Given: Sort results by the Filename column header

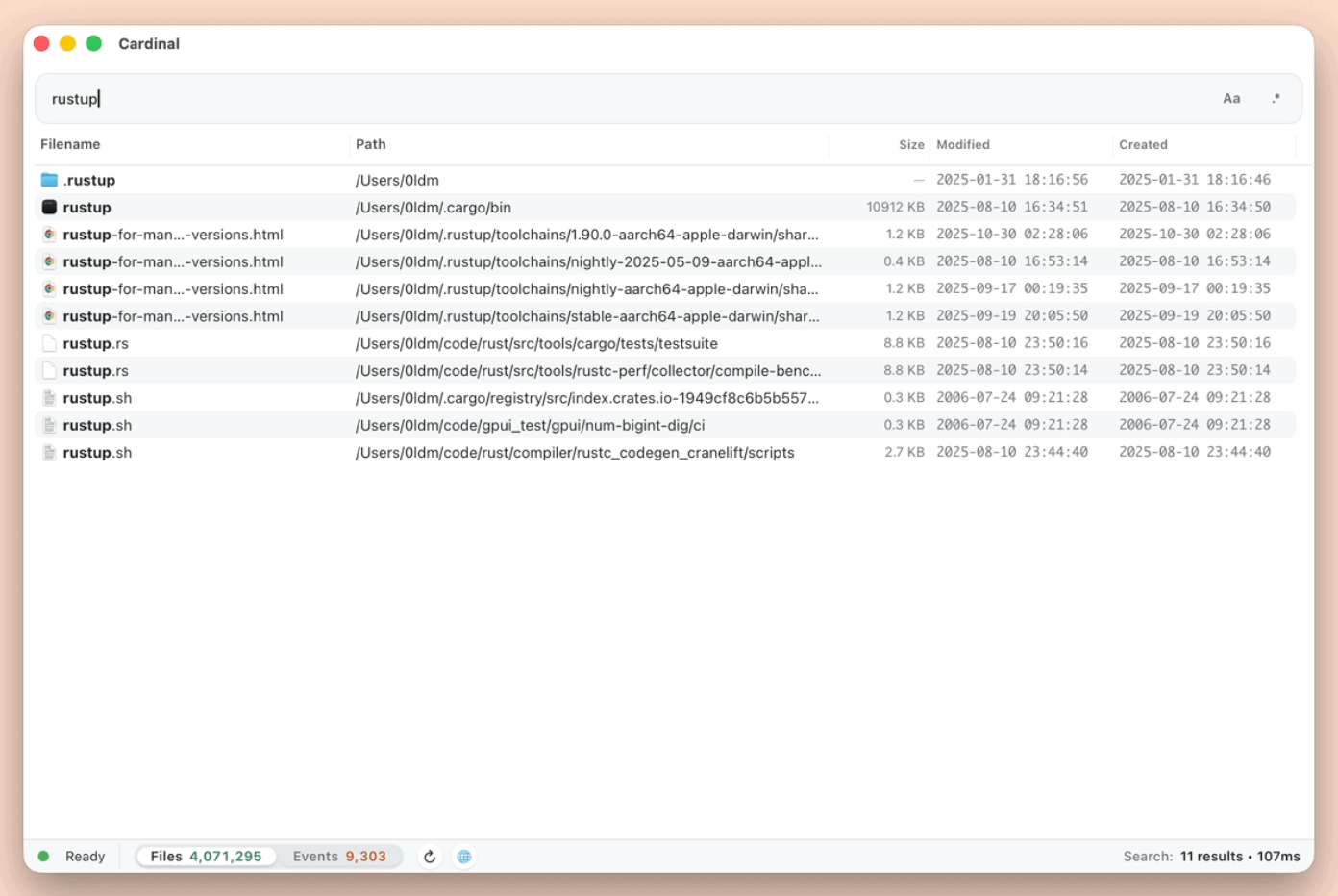Looking at the screenshot, I should (x=70, y=144).
